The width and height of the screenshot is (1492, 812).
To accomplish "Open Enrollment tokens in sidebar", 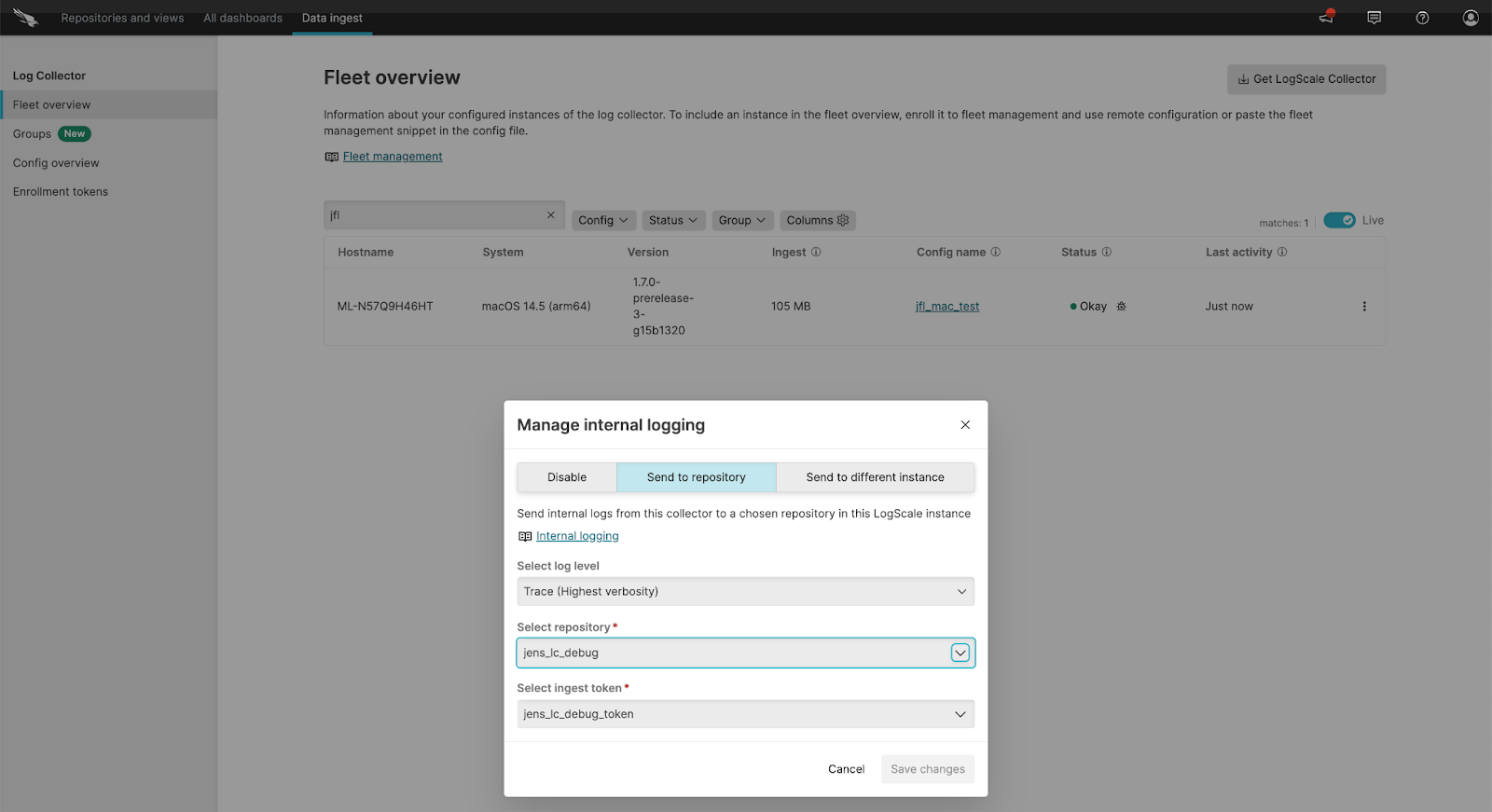I will coord(61,192).
